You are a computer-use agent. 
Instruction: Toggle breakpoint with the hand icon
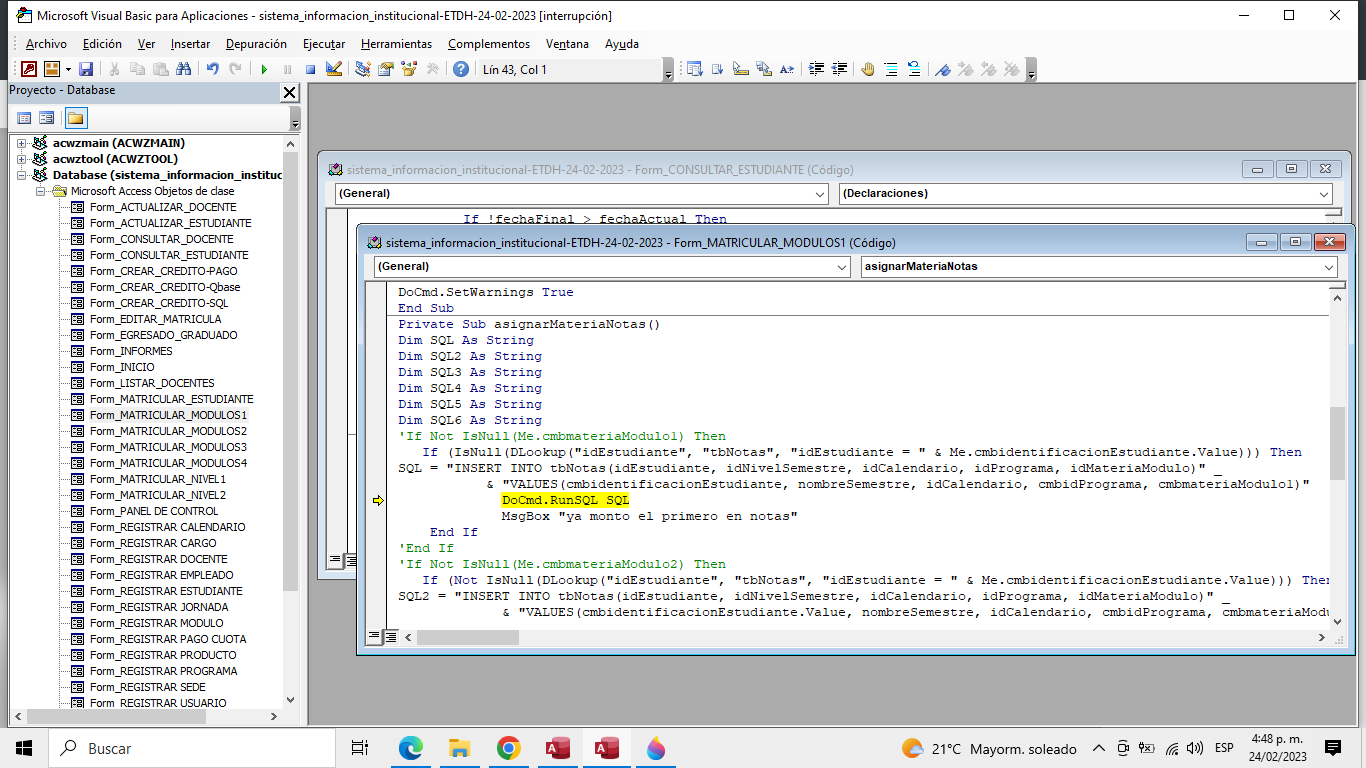point(868,69)
